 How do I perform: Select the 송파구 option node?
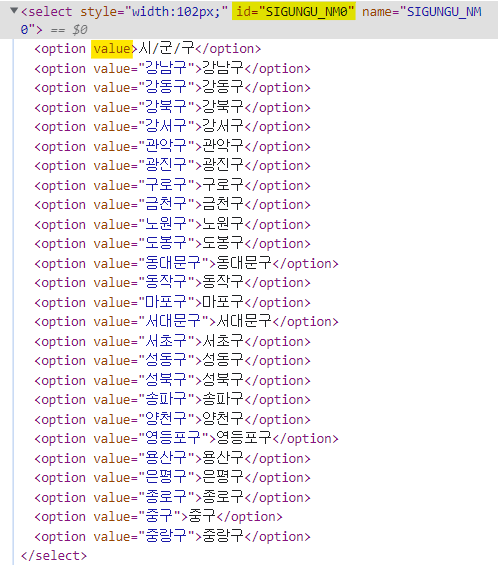172,400
